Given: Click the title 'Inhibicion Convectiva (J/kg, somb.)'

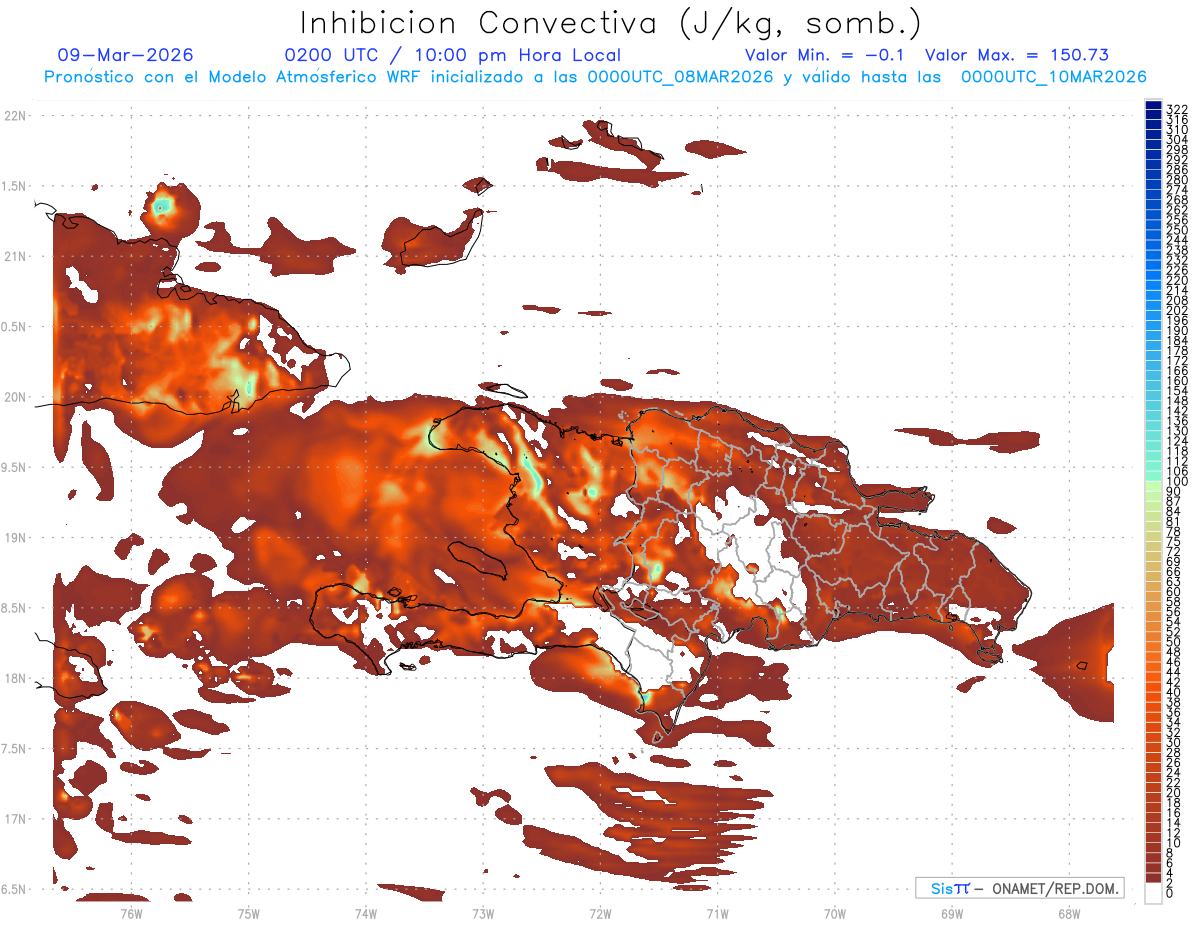Looking at the screenshot, I should (x=611, y=23).
